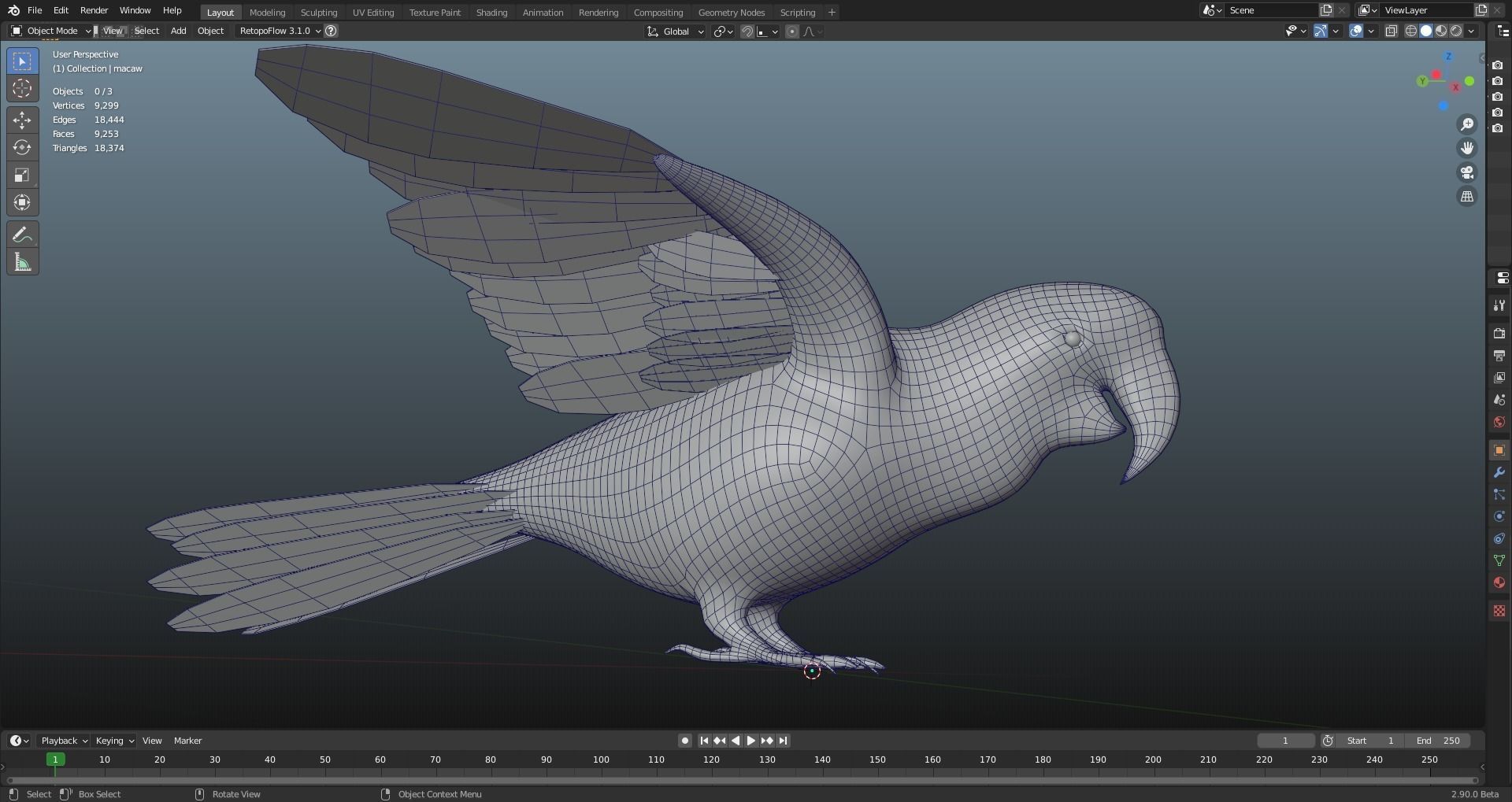Switch to Solid viewport shading

pyautogui.click(x=1426, y=31)
